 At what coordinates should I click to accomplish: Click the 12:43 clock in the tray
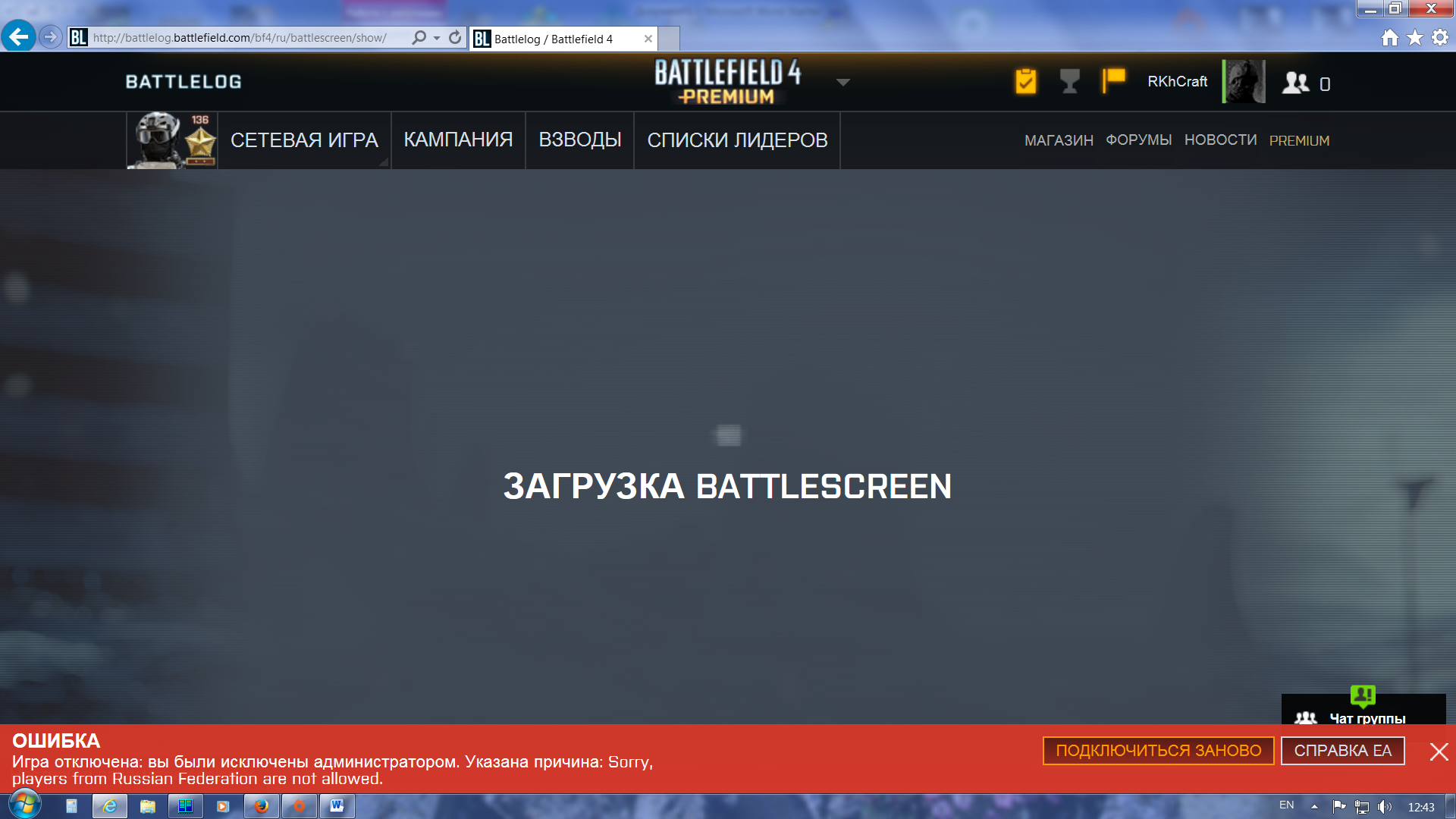[1420, 807]
